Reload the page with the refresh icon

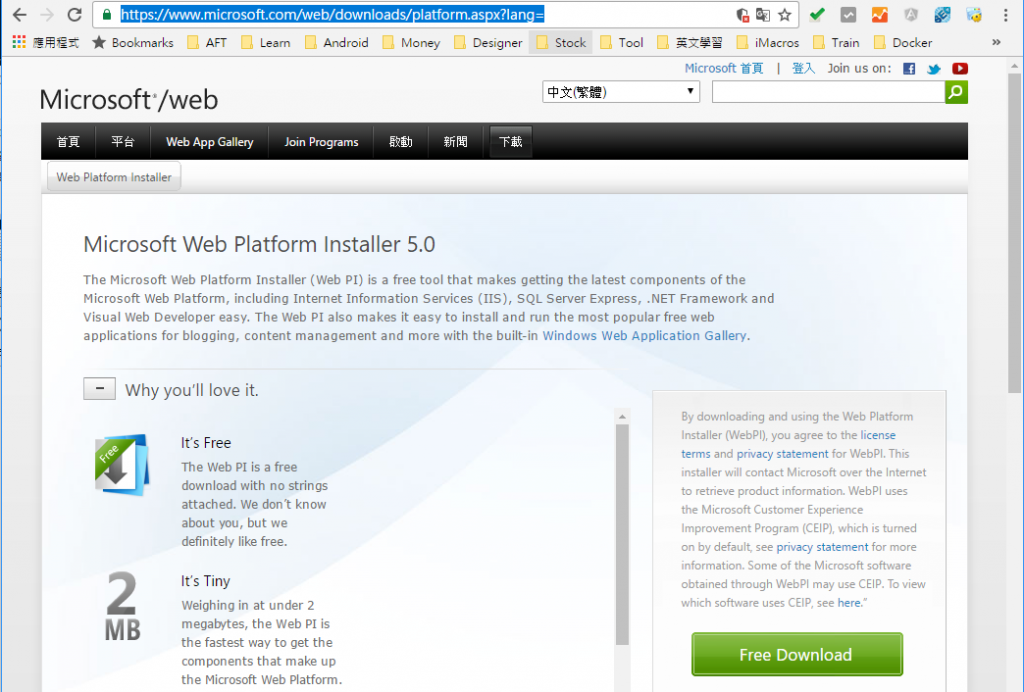pyautogui.click(x=74, y=14)
